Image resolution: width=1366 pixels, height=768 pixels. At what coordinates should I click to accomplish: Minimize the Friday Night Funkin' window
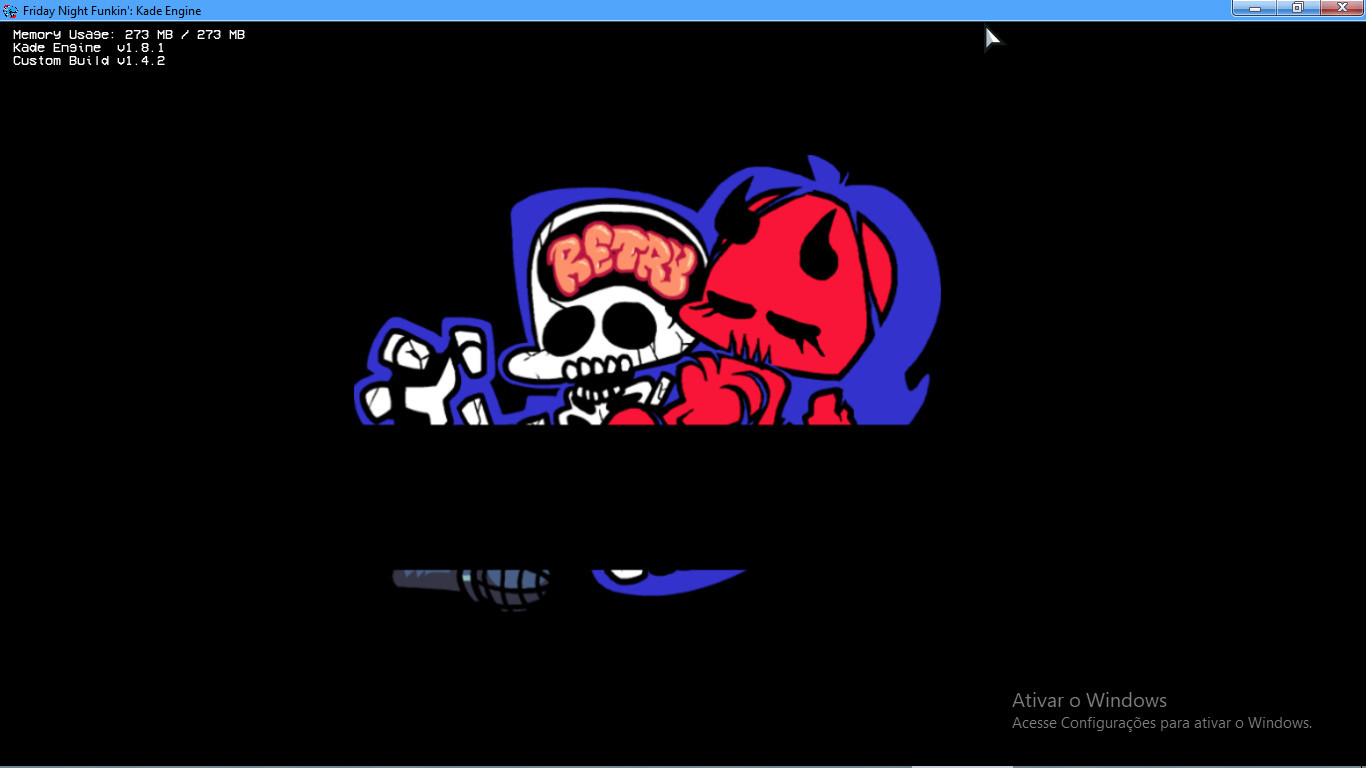click(x=1254, y=8)
